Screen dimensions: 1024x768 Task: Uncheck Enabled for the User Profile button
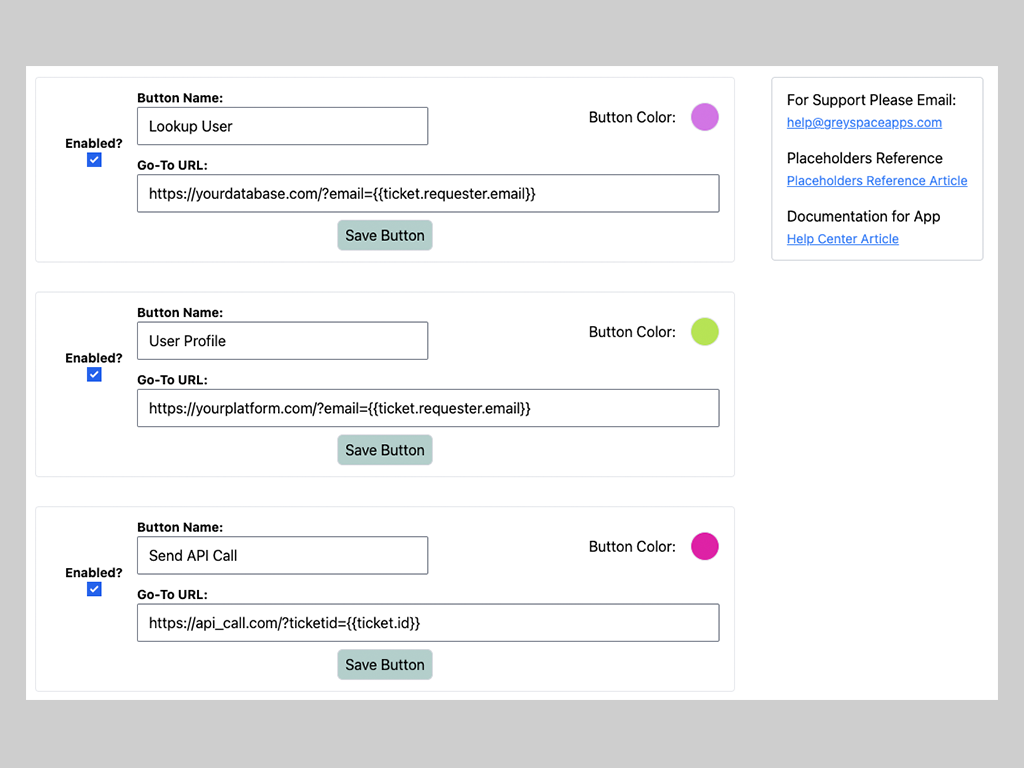tap(94, 375)
